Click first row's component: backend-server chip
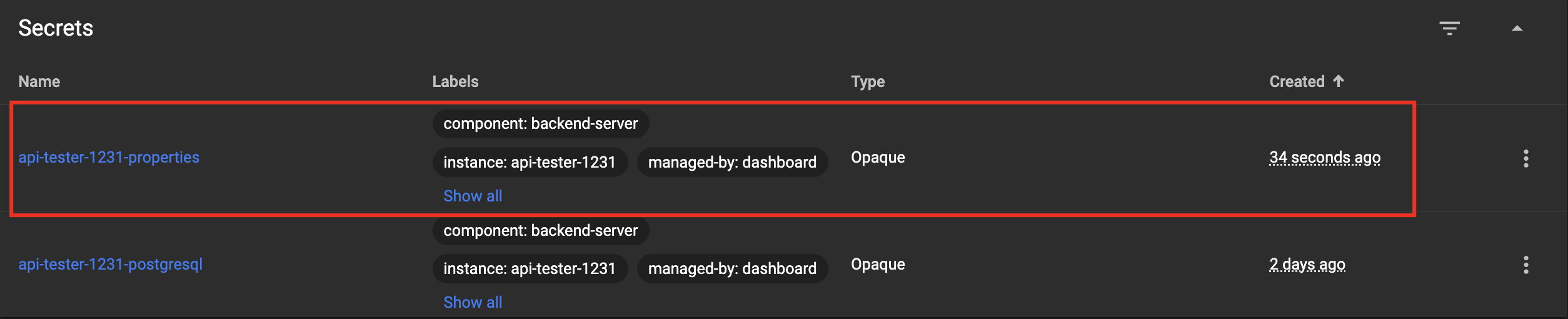 pos(540,124)
